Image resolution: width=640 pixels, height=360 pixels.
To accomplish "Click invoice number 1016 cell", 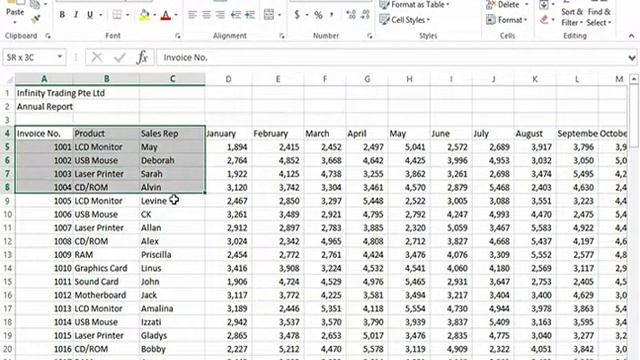I will 44,349.
